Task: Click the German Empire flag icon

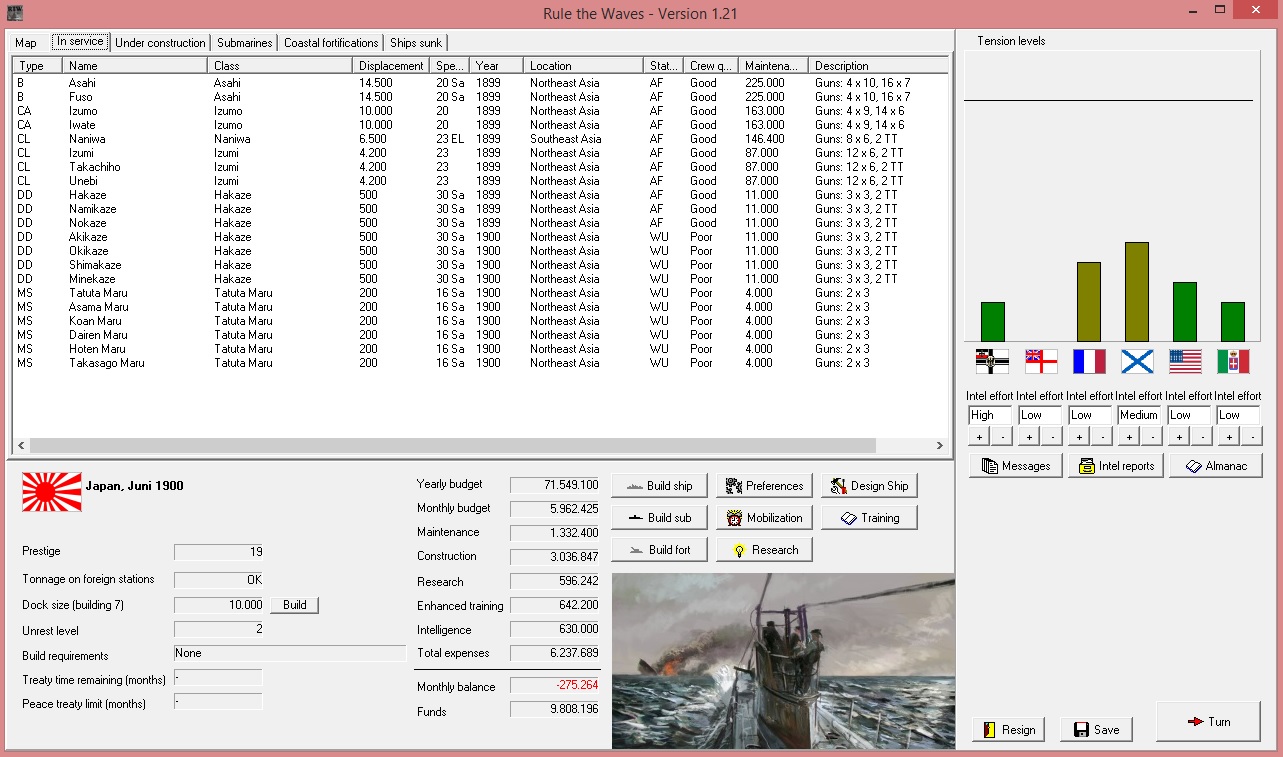Action: pyautogui.click(x=992, y=361)
